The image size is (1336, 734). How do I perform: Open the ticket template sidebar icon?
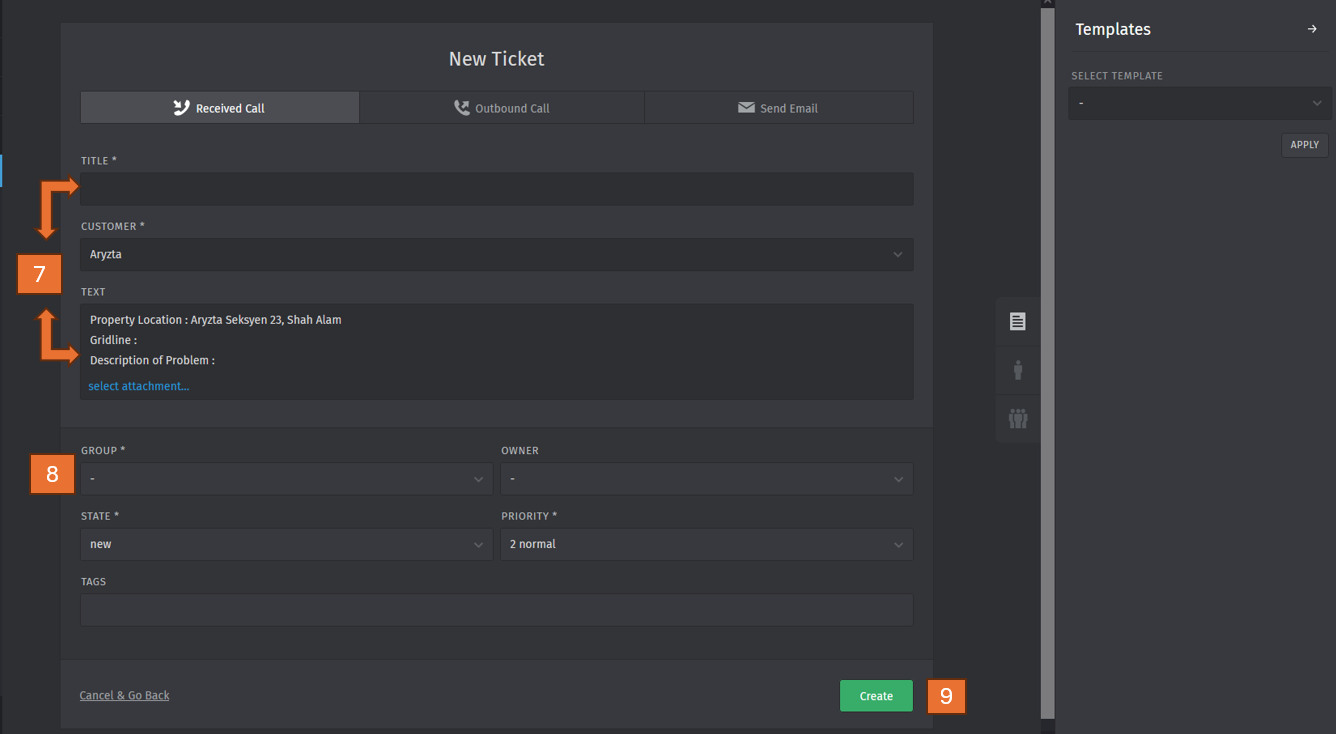(1018, 322)
